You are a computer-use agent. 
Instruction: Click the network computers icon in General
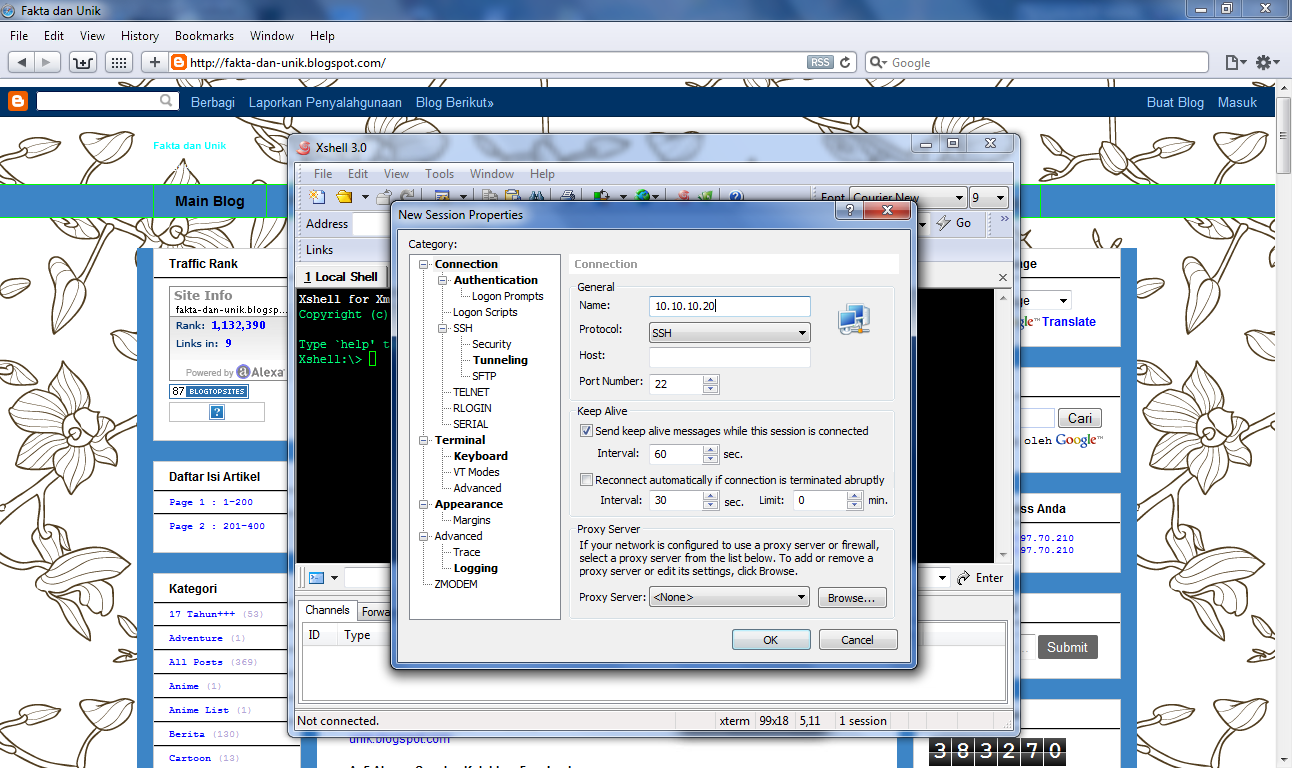tap(854, 320)
